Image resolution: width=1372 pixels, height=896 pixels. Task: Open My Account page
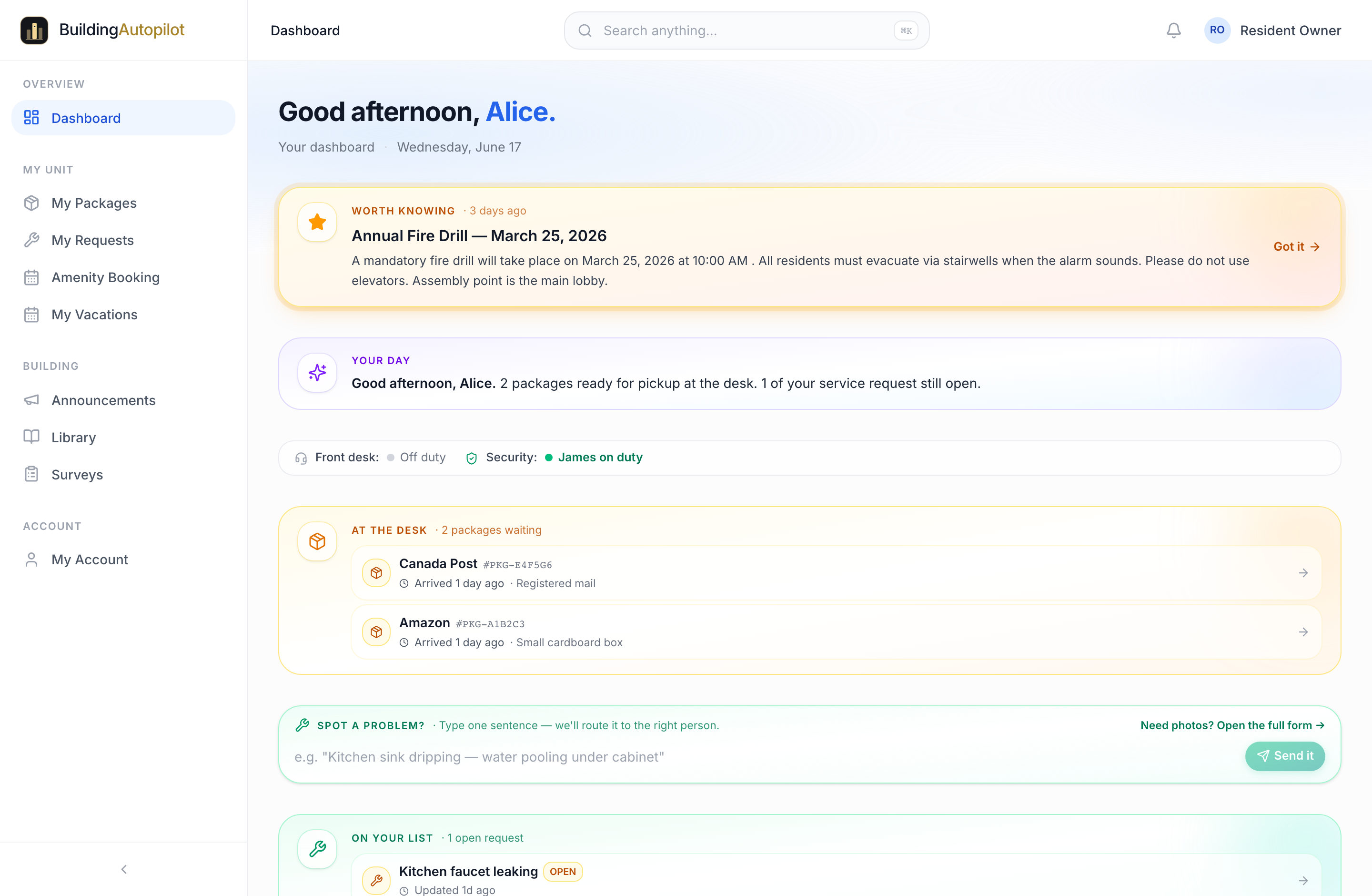tap(123, 559)
